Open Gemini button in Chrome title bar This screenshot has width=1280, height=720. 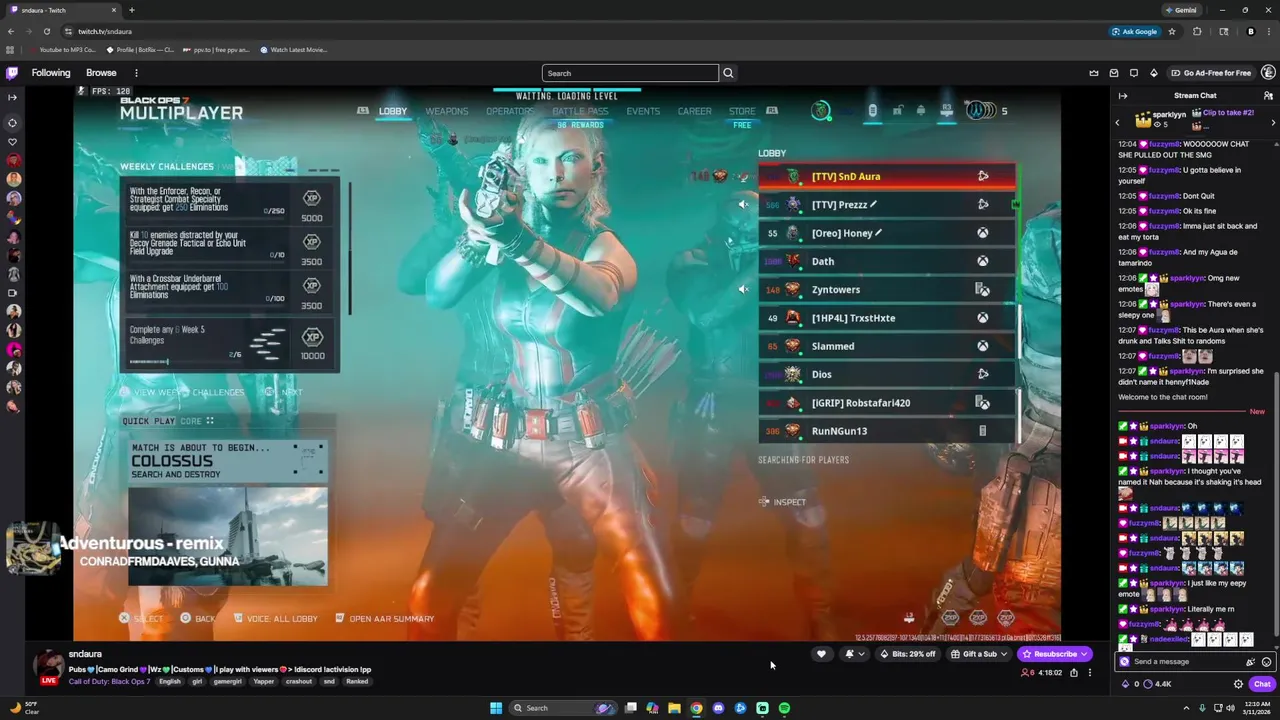[1180, 10]
